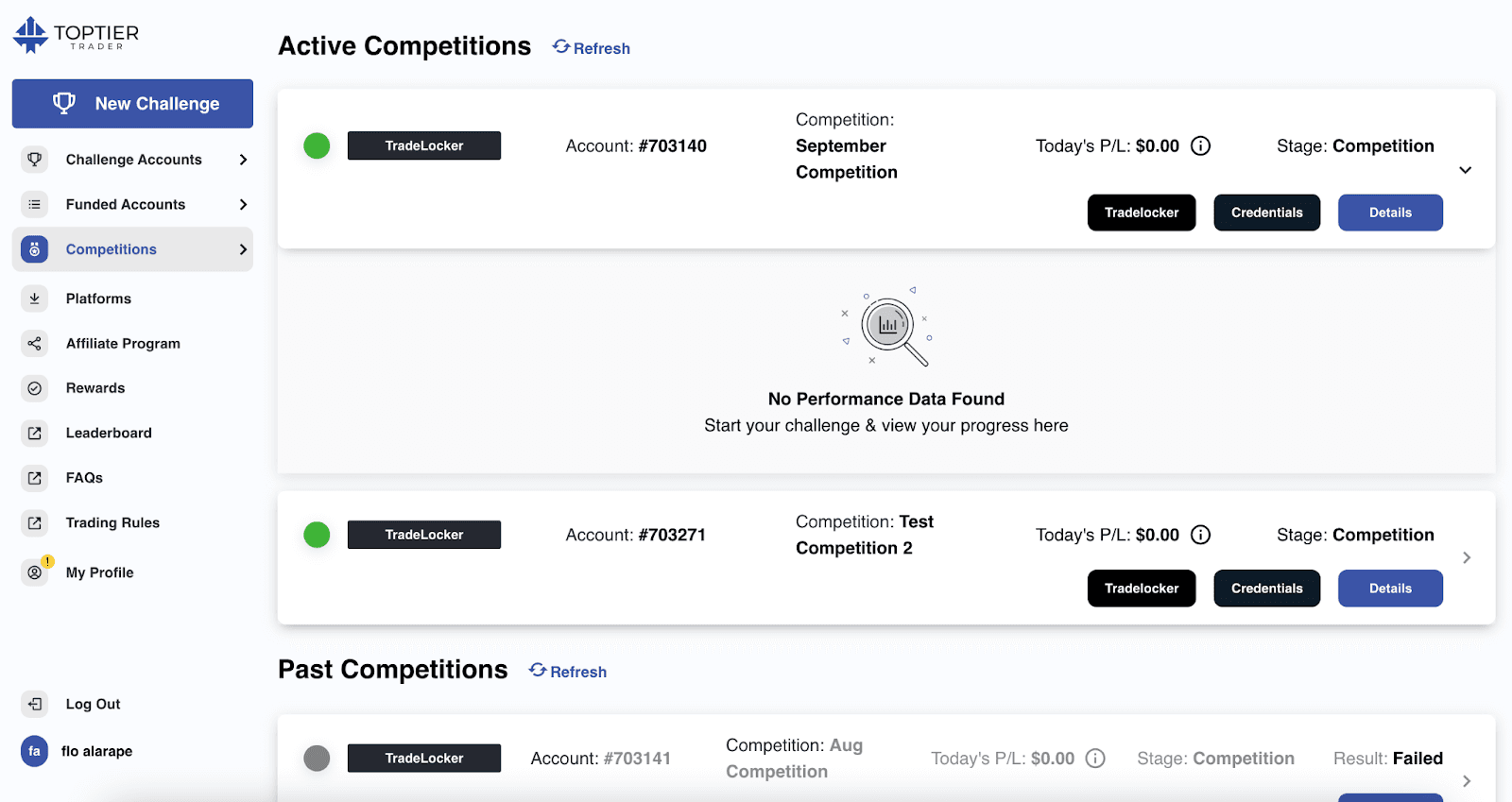Select Competitions in the sidebar

coord(132,249)
